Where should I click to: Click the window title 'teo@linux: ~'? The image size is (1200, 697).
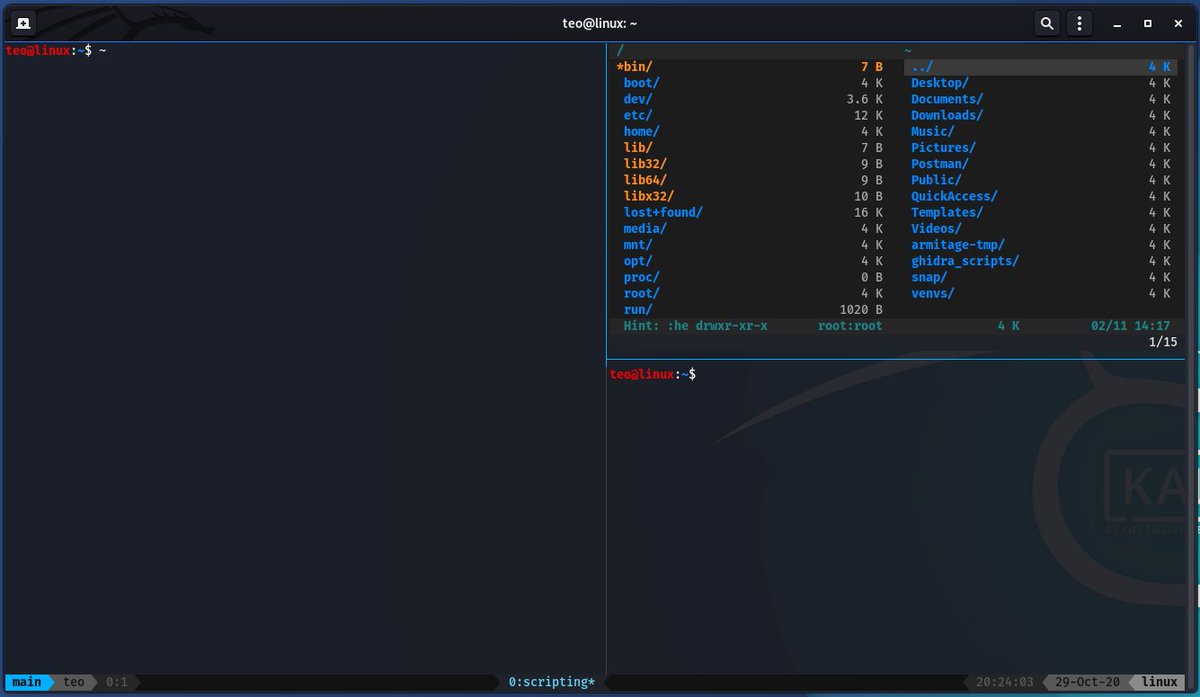tap(600, 23)
